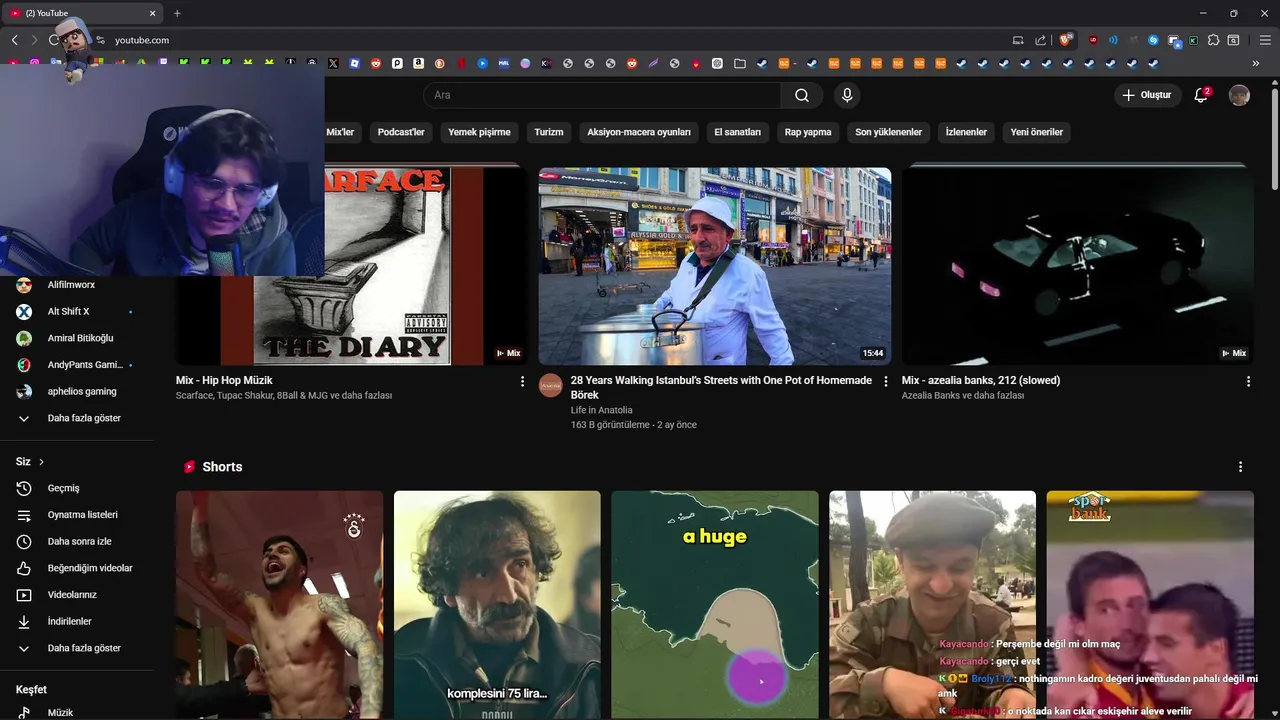Open the account avatar menu
This screenshot has width=1280, height=720.
click(x=1239, y=95)
